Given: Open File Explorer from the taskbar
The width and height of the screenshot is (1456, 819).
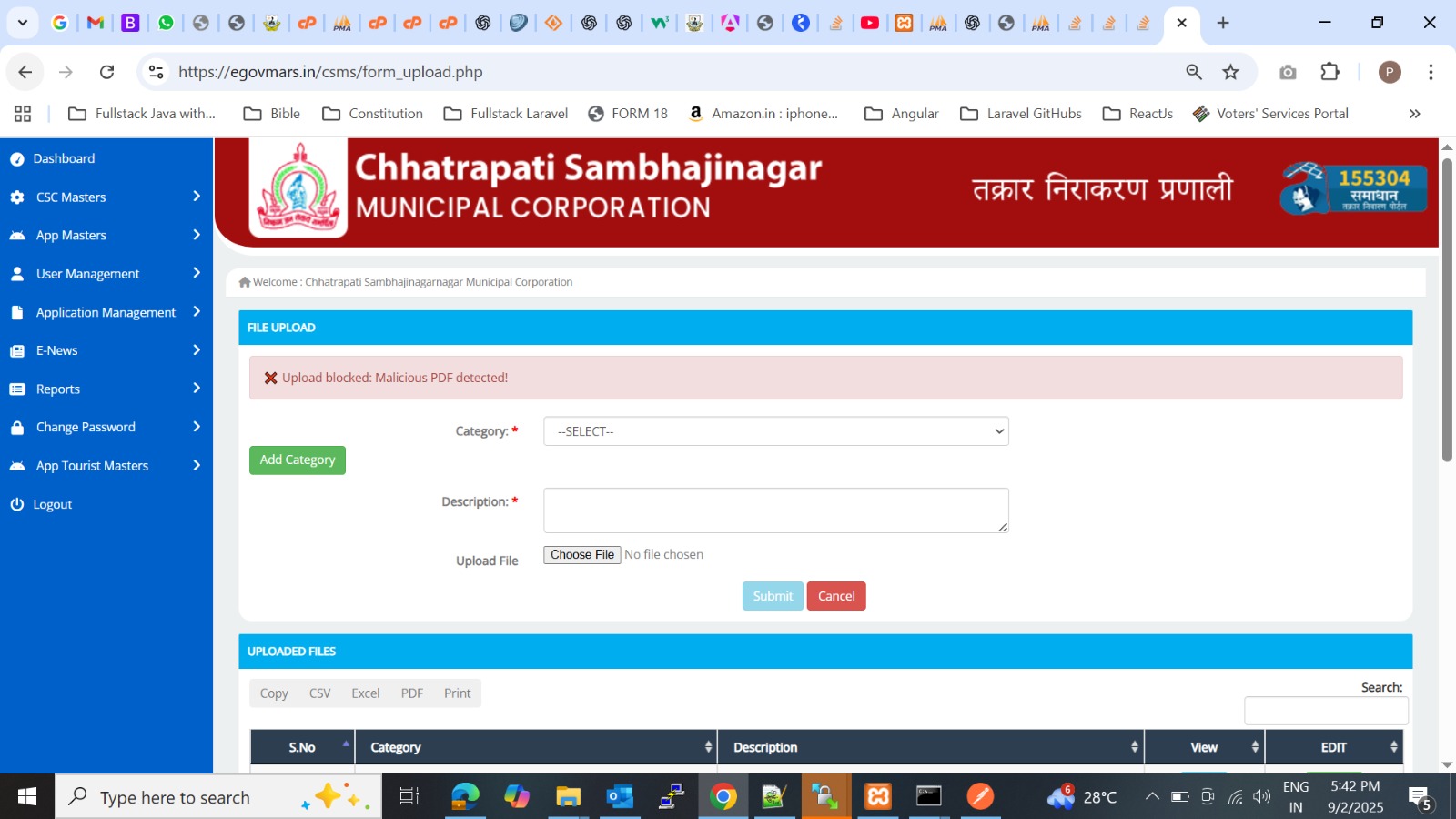Looking at the screenshot, I should tap(568, 797).
